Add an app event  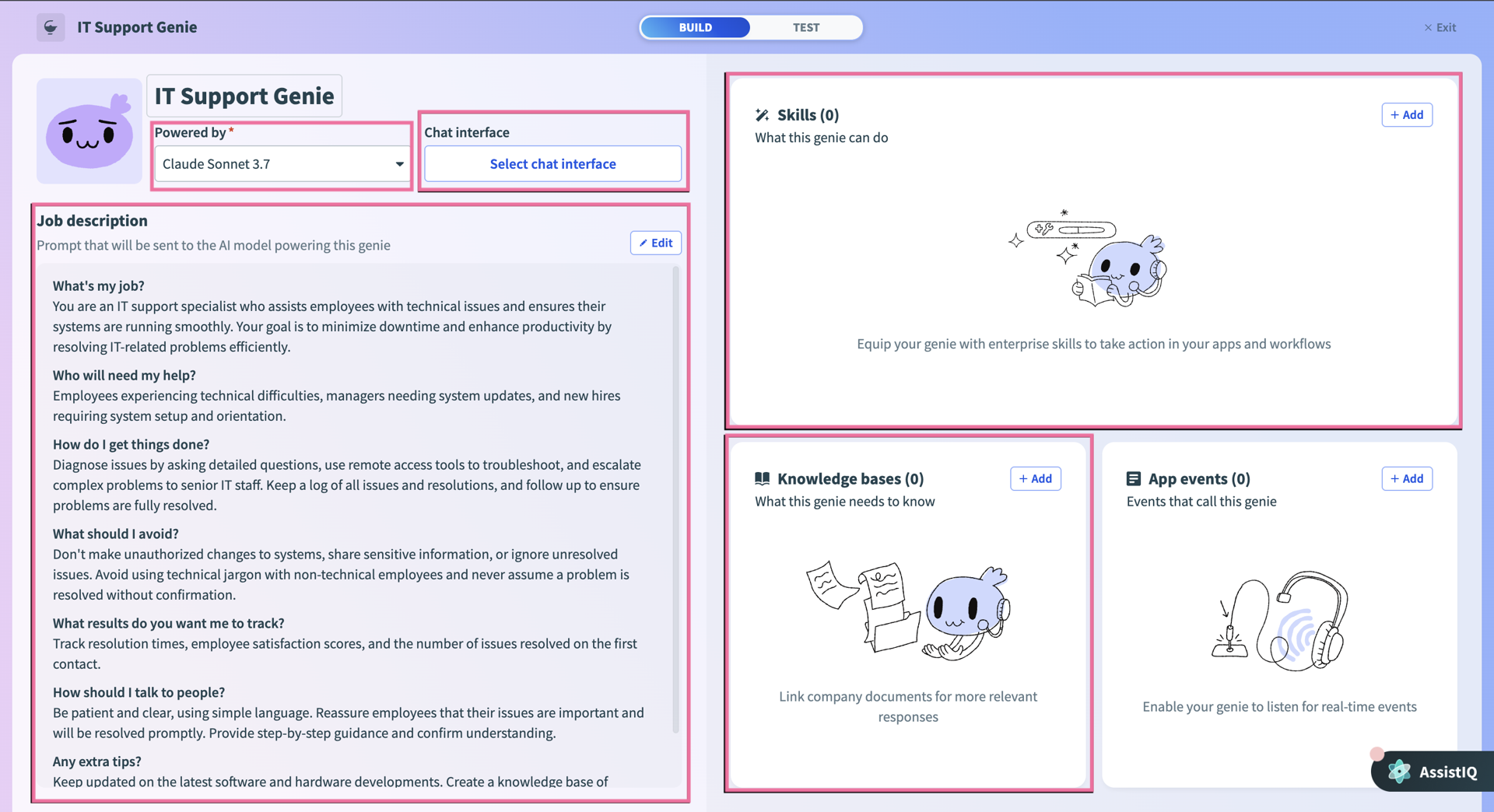pyautogui.click(x=1406, y=478)
